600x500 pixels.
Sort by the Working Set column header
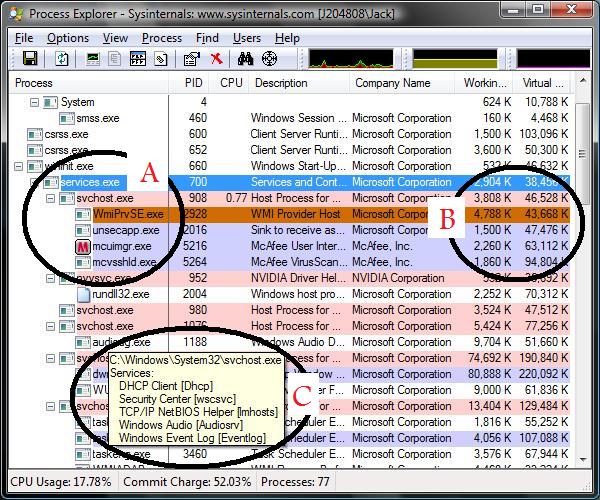tap(485, 83)
